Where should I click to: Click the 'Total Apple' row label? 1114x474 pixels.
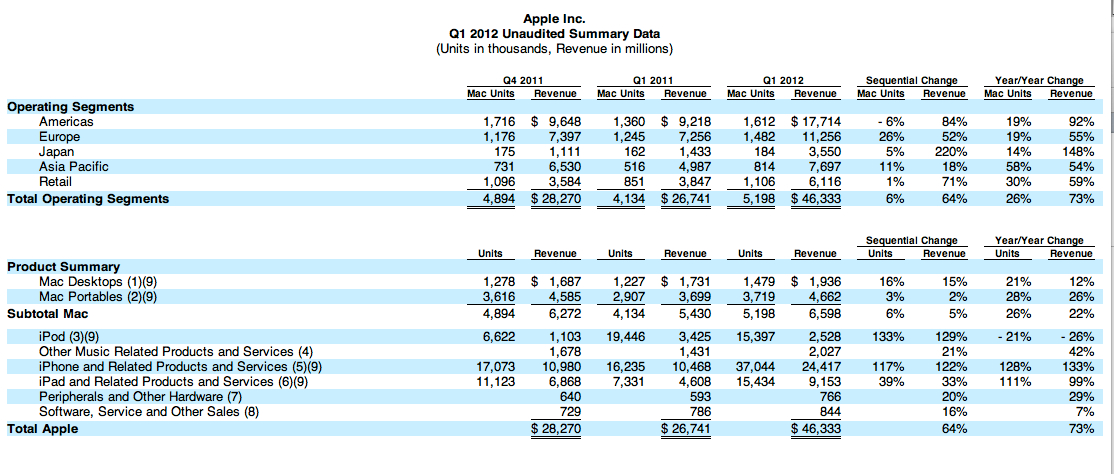click(x=43, y=429)
